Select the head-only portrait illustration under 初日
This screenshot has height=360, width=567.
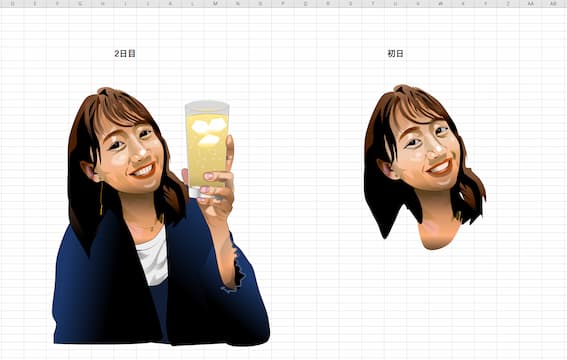[425, 167]
